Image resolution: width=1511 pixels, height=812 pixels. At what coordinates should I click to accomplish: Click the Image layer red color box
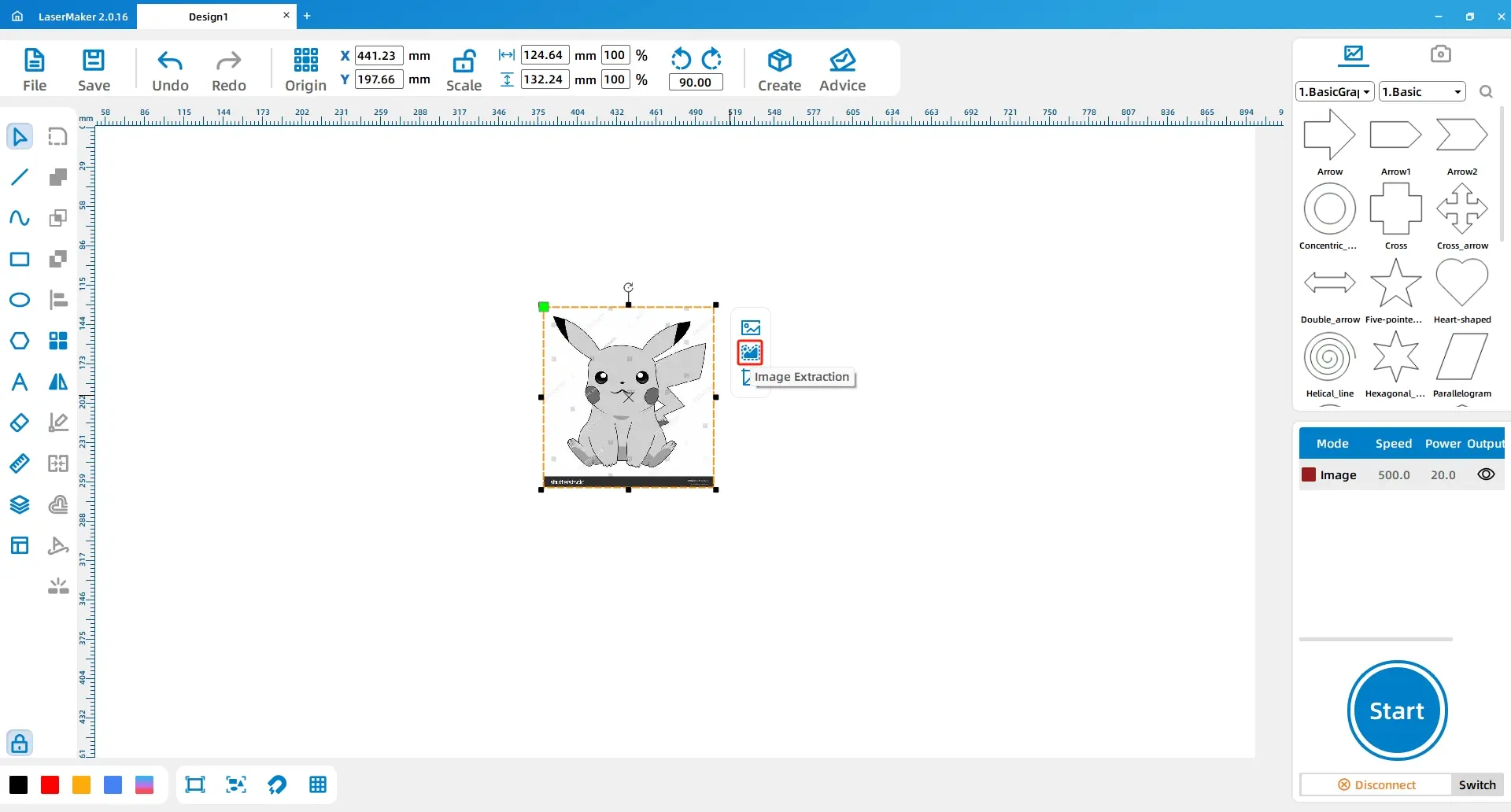pyautogui.click(x=1309, y=474)
